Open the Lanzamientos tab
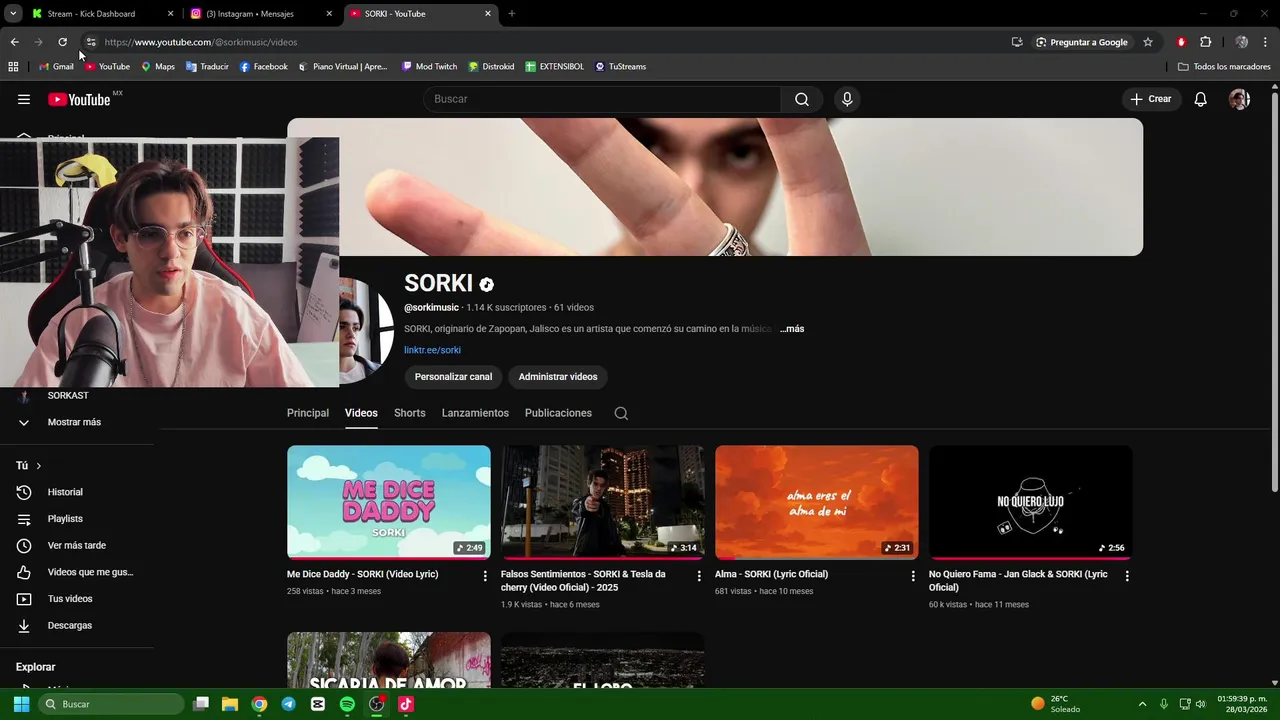Image resolution: width=1280 pixels, height=720 pixels. (475, 413)
